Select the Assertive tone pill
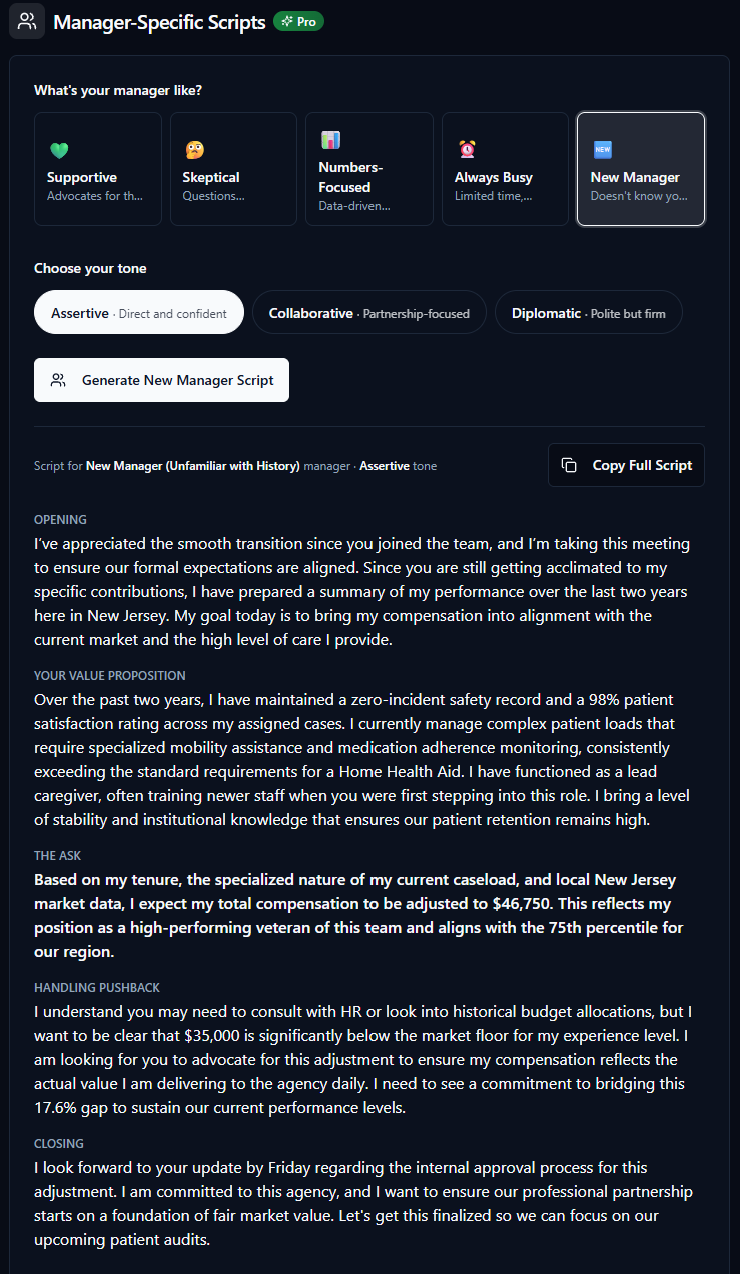The height and width of the screenshot is (1274, 740). tap(138, 312)
